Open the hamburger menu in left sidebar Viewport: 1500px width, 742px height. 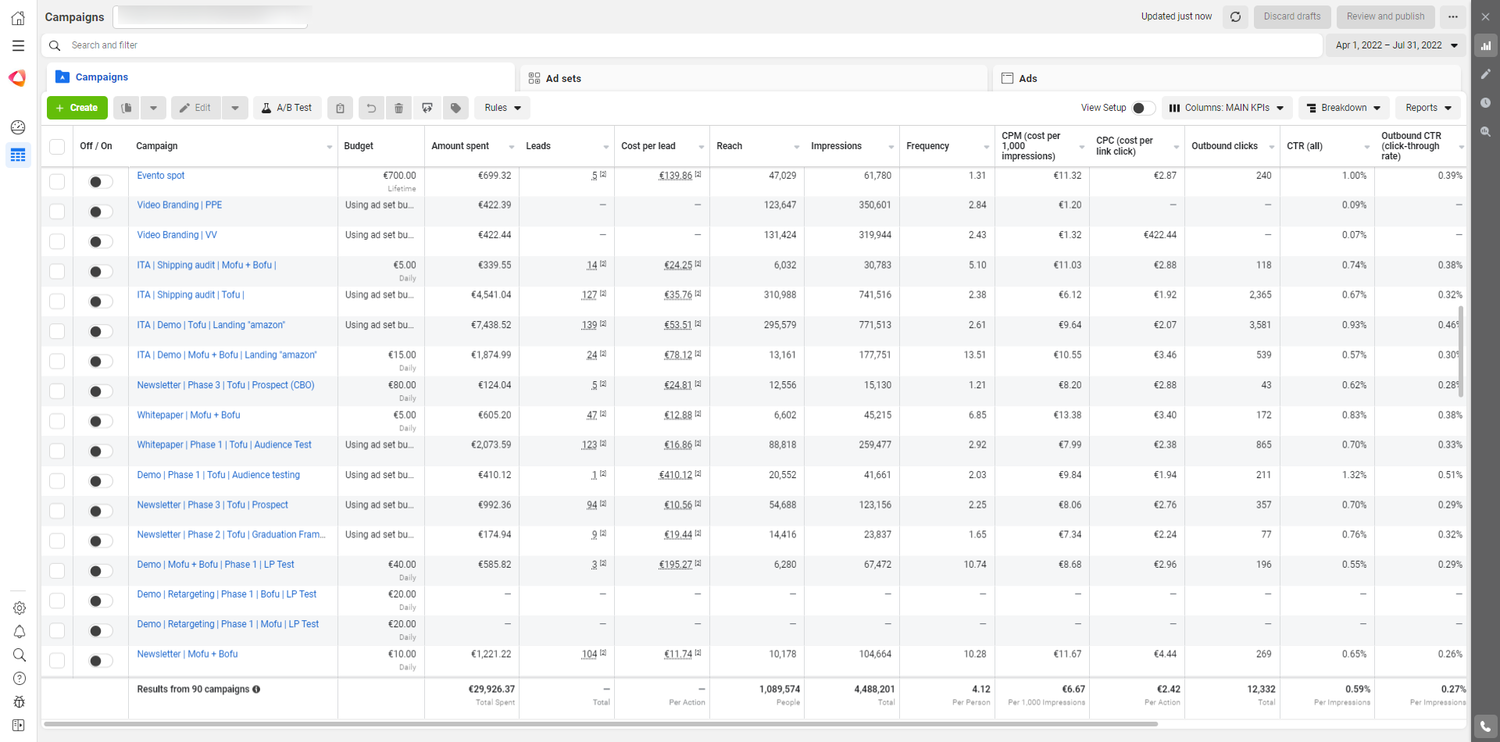[18, 46]
